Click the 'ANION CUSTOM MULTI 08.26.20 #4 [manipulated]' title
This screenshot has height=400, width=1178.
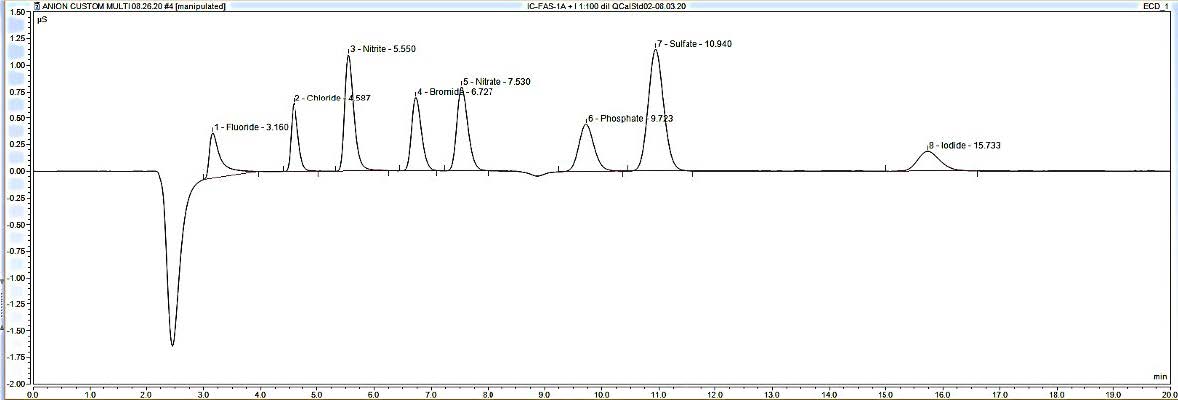pyautogui.click(x=134, y=5)
